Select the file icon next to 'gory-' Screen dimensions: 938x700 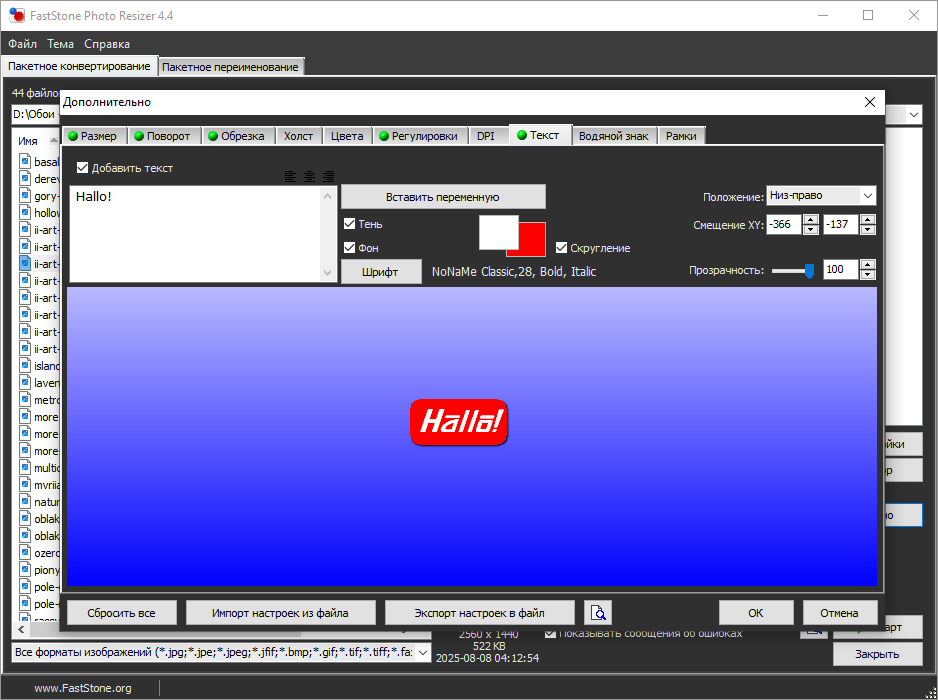pyautogui.click(x=25, y=196)
